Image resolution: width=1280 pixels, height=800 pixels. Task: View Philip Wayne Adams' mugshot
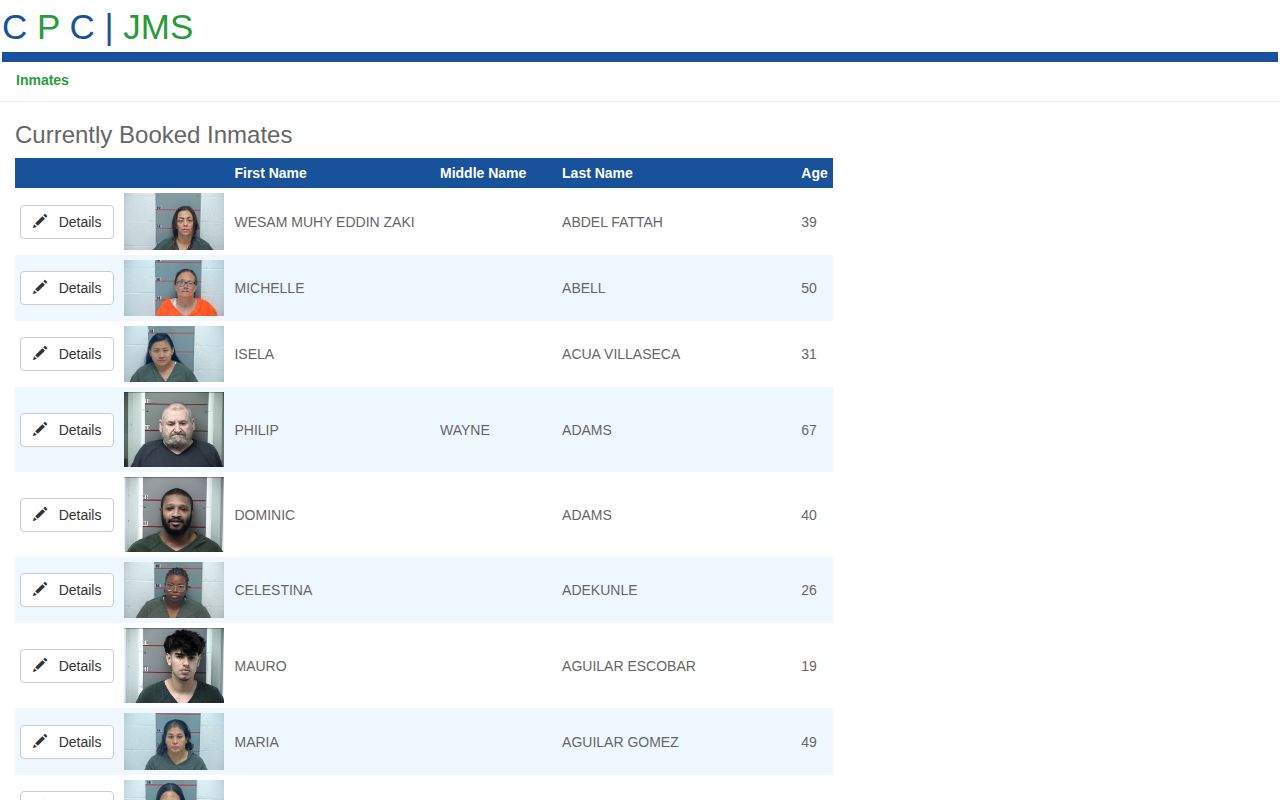[x=174, y=429]
